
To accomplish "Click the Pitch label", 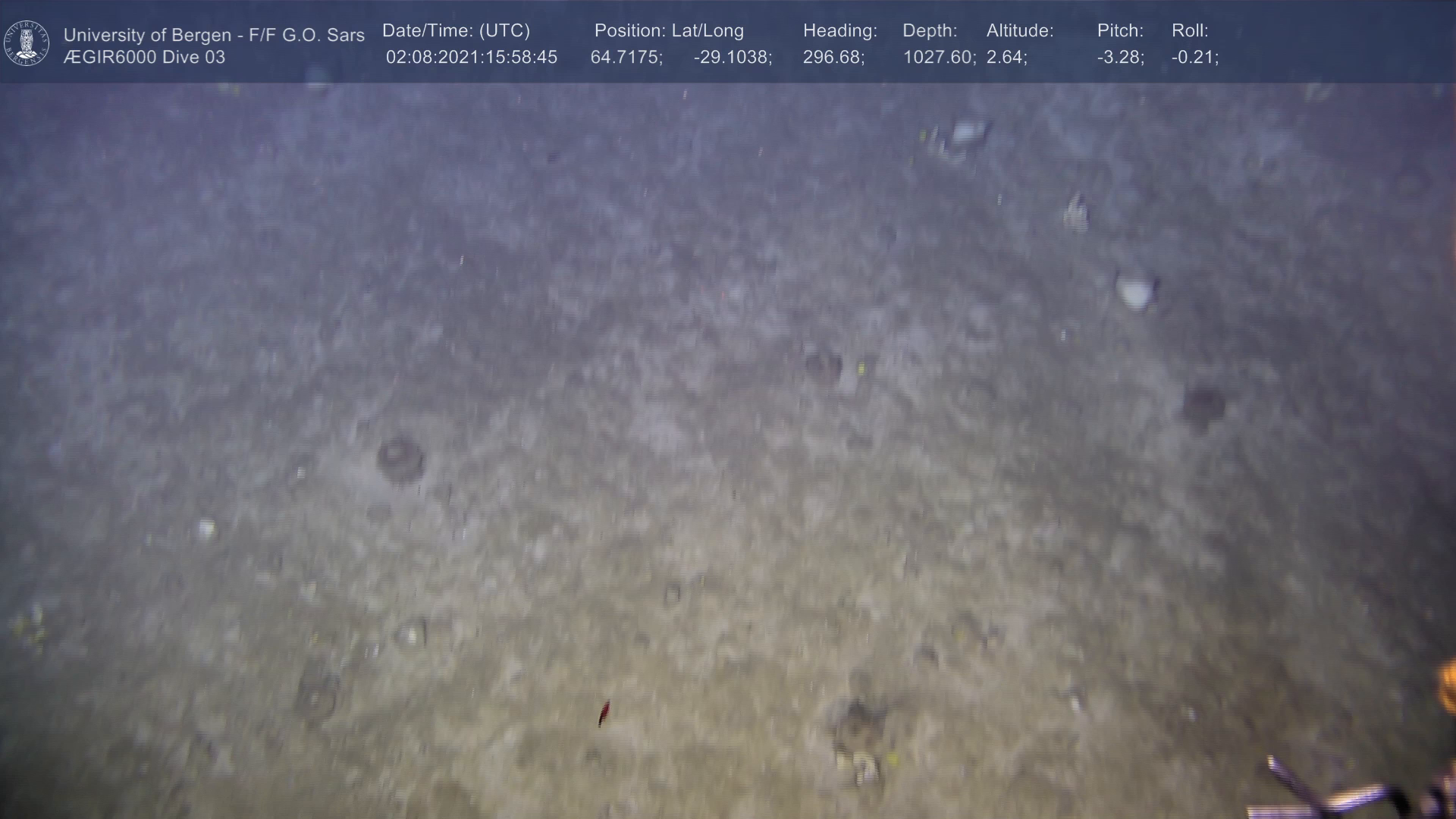I will (x=1119, y=31).
